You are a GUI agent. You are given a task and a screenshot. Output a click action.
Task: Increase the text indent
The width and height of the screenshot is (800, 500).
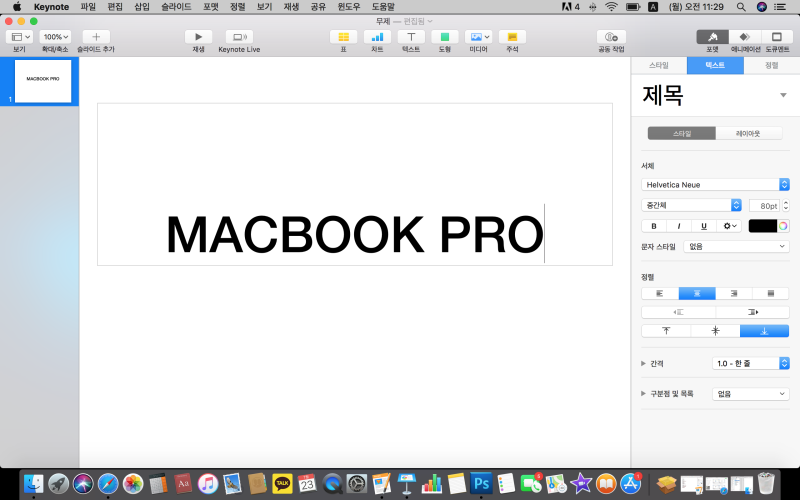(753, 312)
